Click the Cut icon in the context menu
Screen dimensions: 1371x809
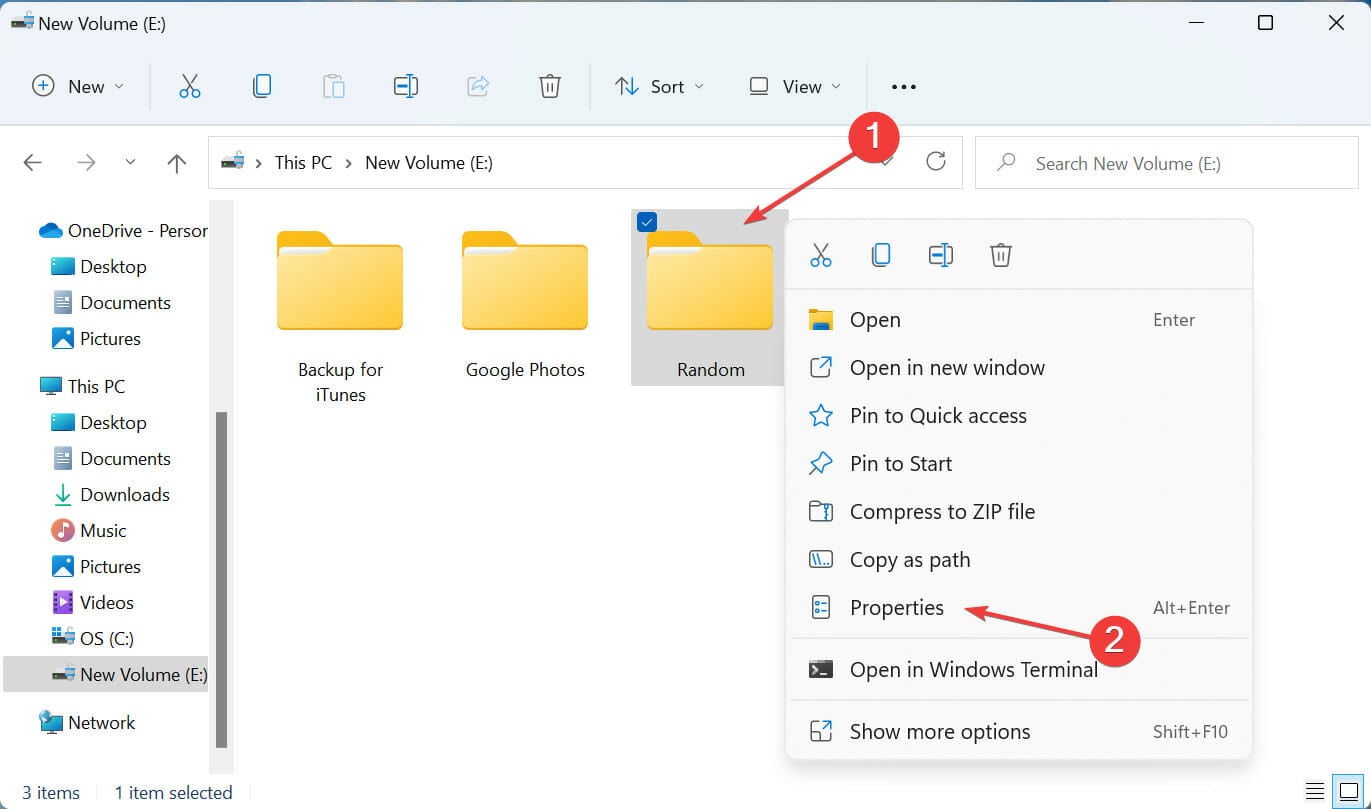tap(821, 255)
